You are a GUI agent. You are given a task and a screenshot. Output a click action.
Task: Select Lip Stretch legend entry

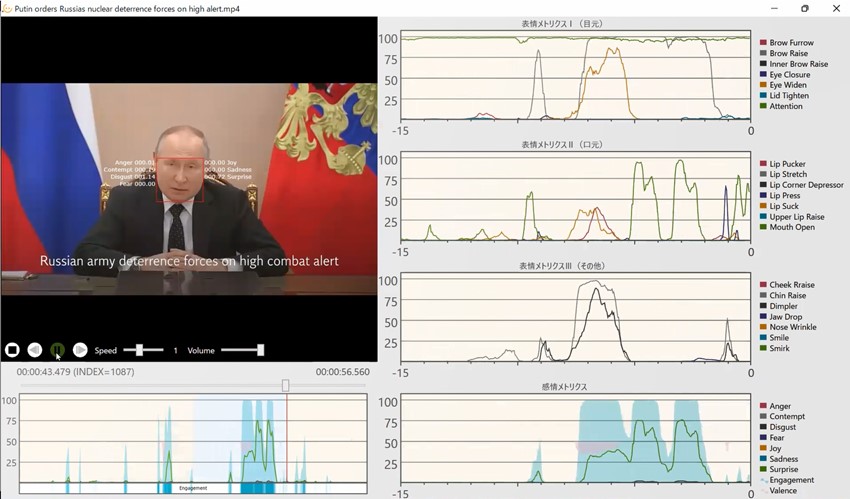[783, 174]
